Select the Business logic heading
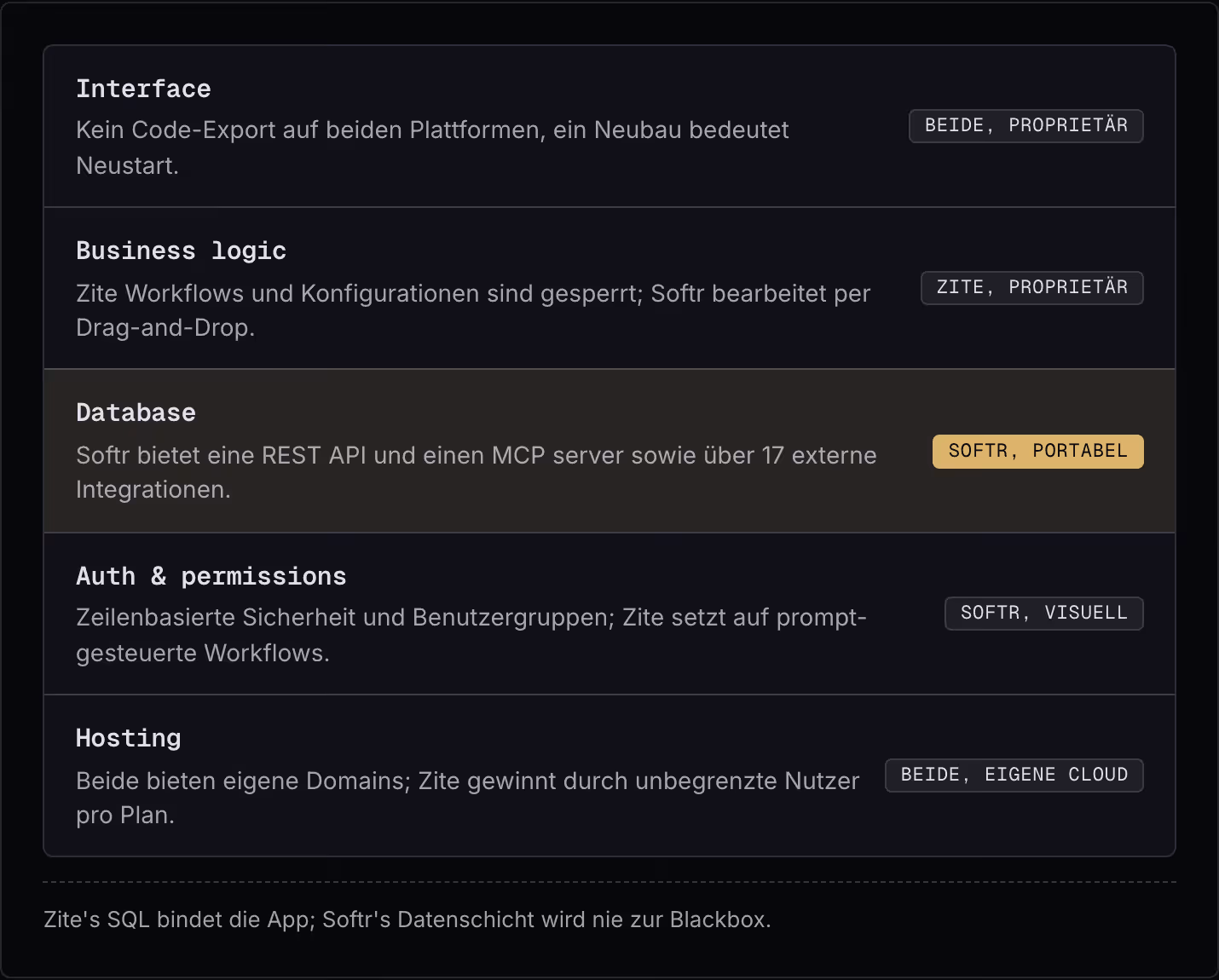The width and height of the screenshot is (1219, 980). pos(181,251)
